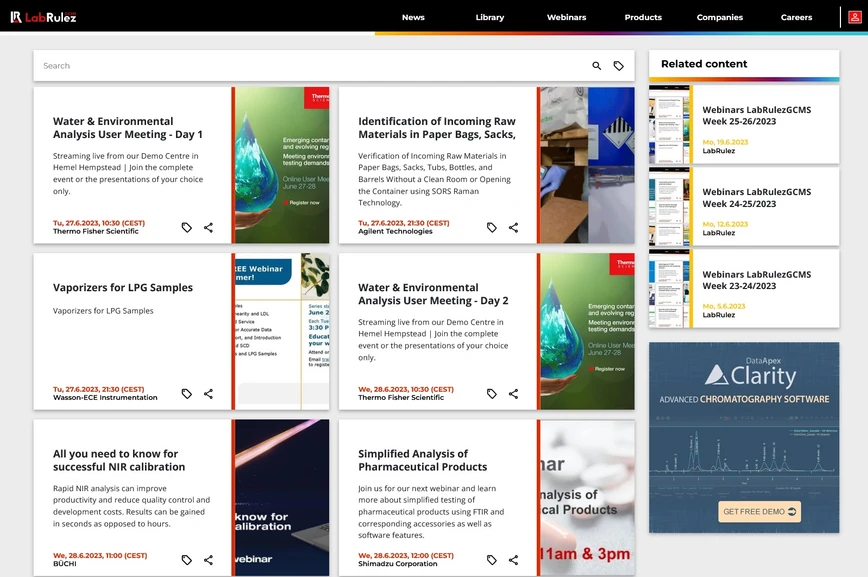Share the Water & Environmental Day 1 webinar
Screen dimensions: 868x577
coord(208,228)
